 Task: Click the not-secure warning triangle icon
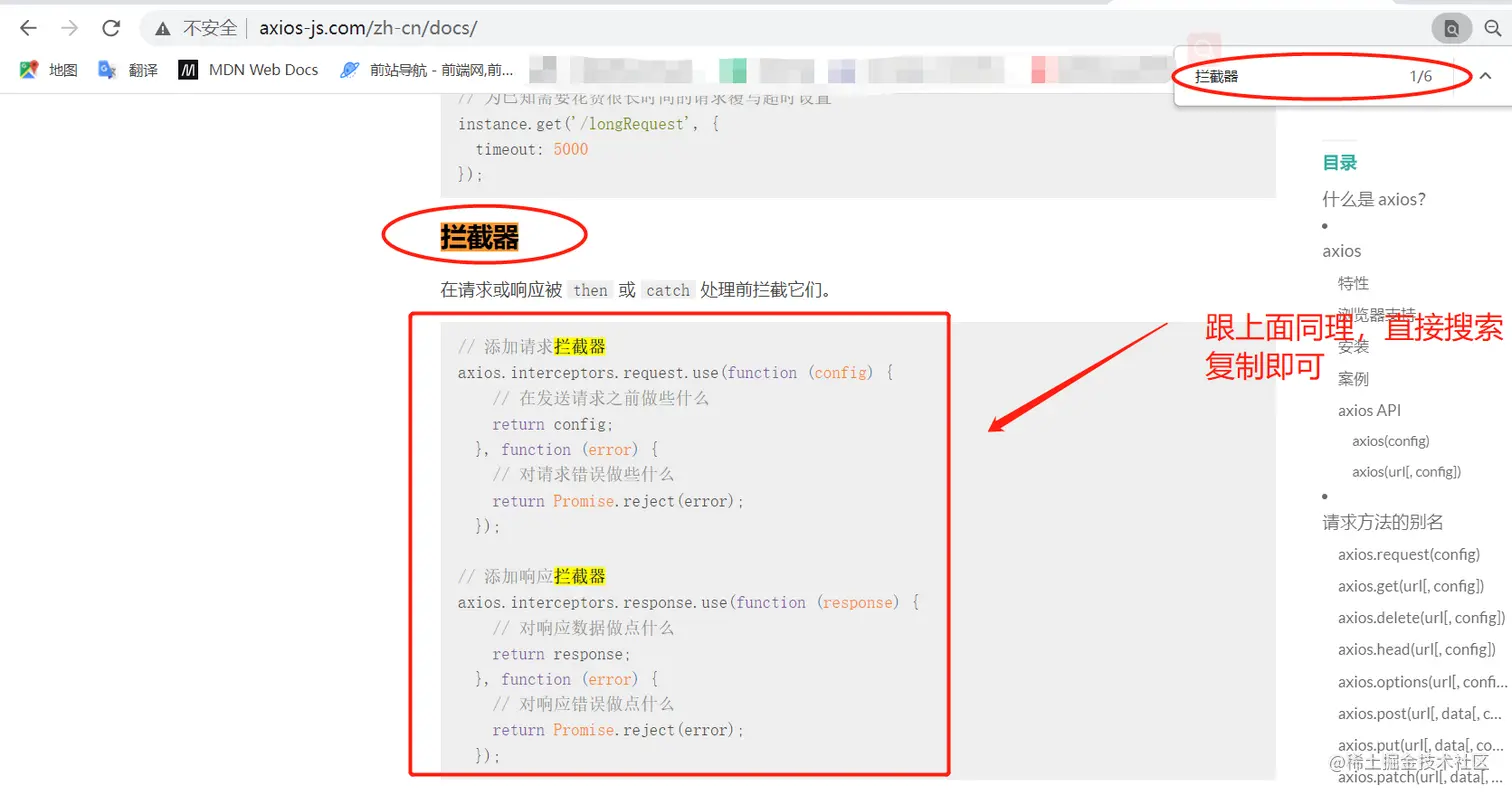click(163, 28)
